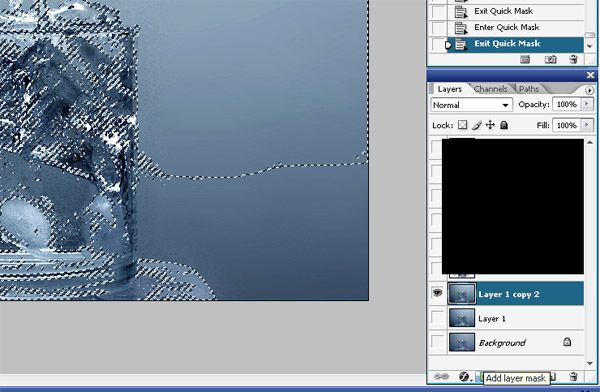The image size is (600, 392).
Task: Open the Fill slider arrow
Action: pos(587,125)
